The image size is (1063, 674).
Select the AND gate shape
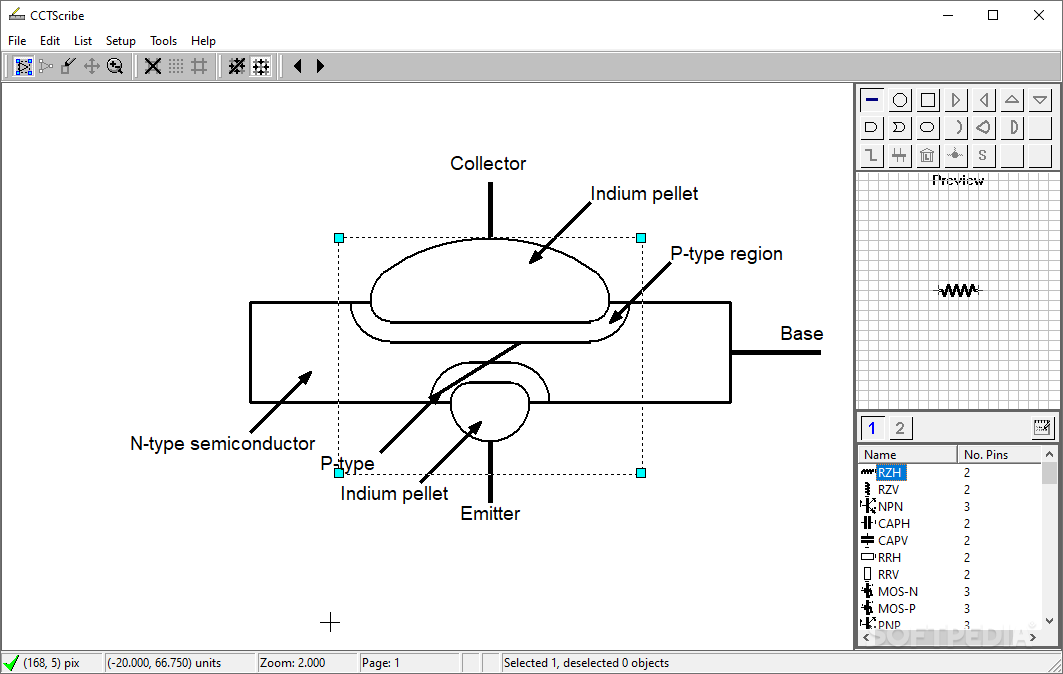pos(872,127)
